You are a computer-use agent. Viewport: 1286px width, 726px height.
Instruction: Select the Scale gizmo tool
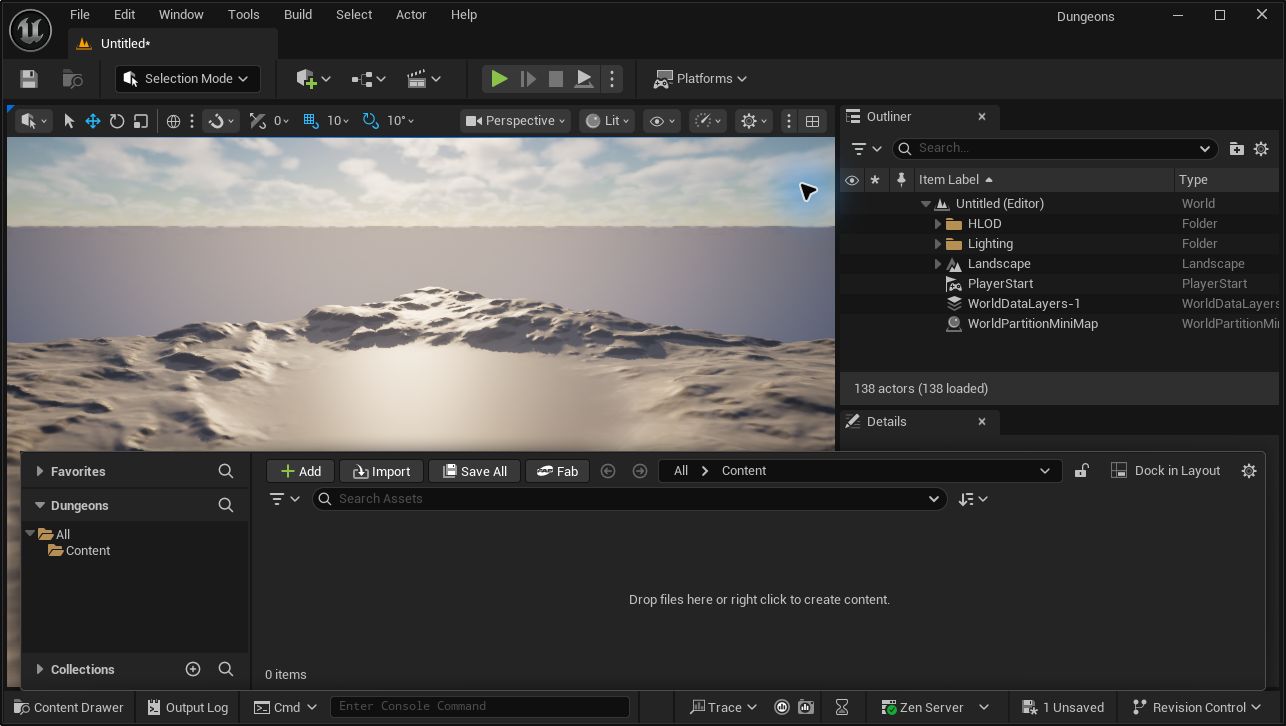[141, 121]
